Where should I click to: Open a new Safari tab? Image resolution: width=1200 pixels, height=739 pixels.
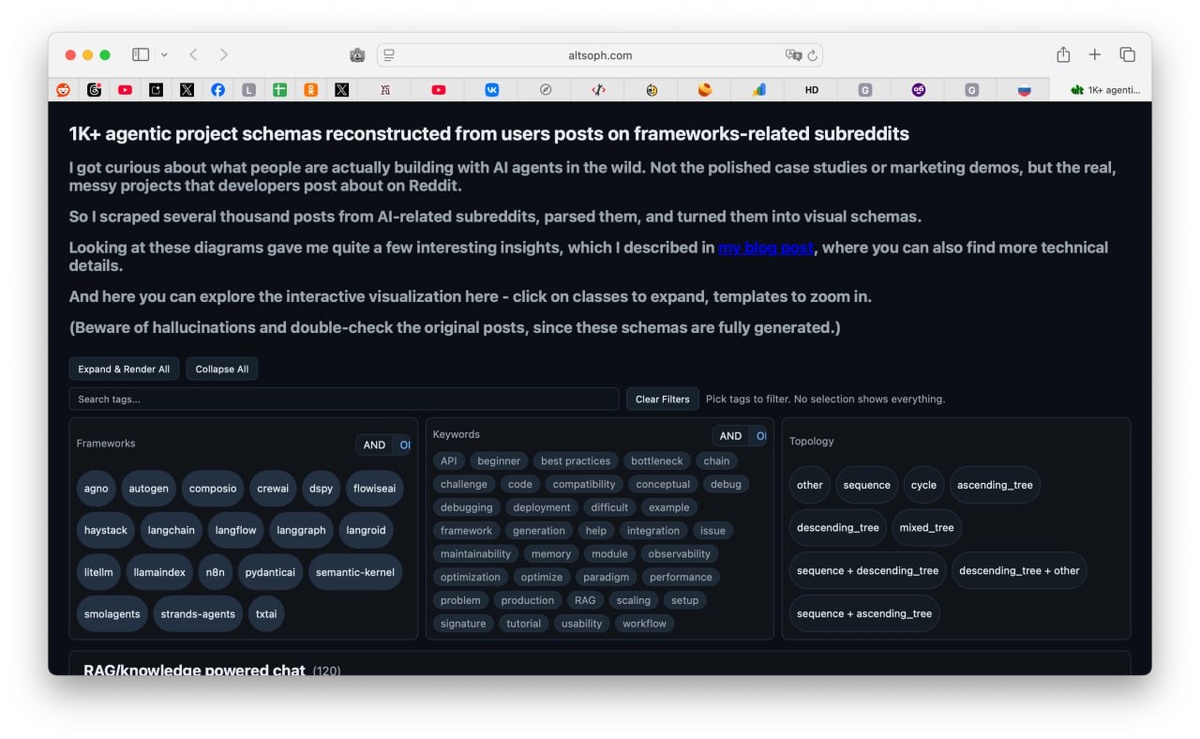pyautogui.click(x=1095, y=55)
